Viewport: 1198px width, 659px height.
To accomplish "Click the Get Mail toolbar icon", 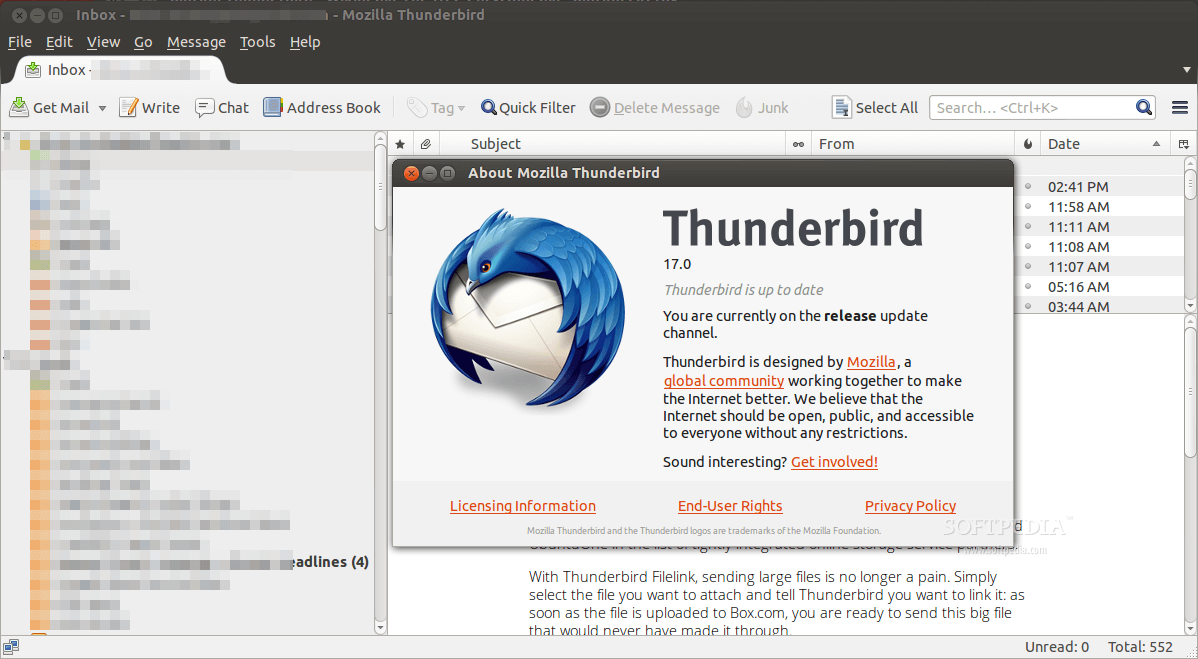I will pos(19,108).
